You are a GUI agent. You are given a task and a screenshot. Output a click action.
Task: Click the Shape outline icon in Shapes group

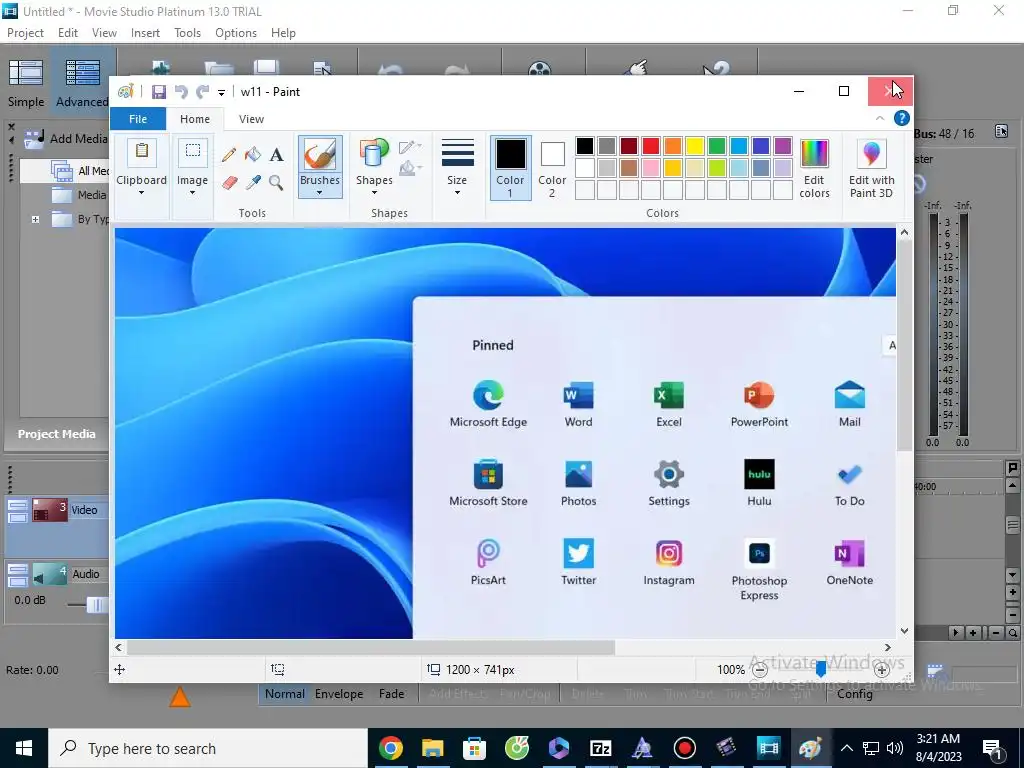tap(409, 148)
